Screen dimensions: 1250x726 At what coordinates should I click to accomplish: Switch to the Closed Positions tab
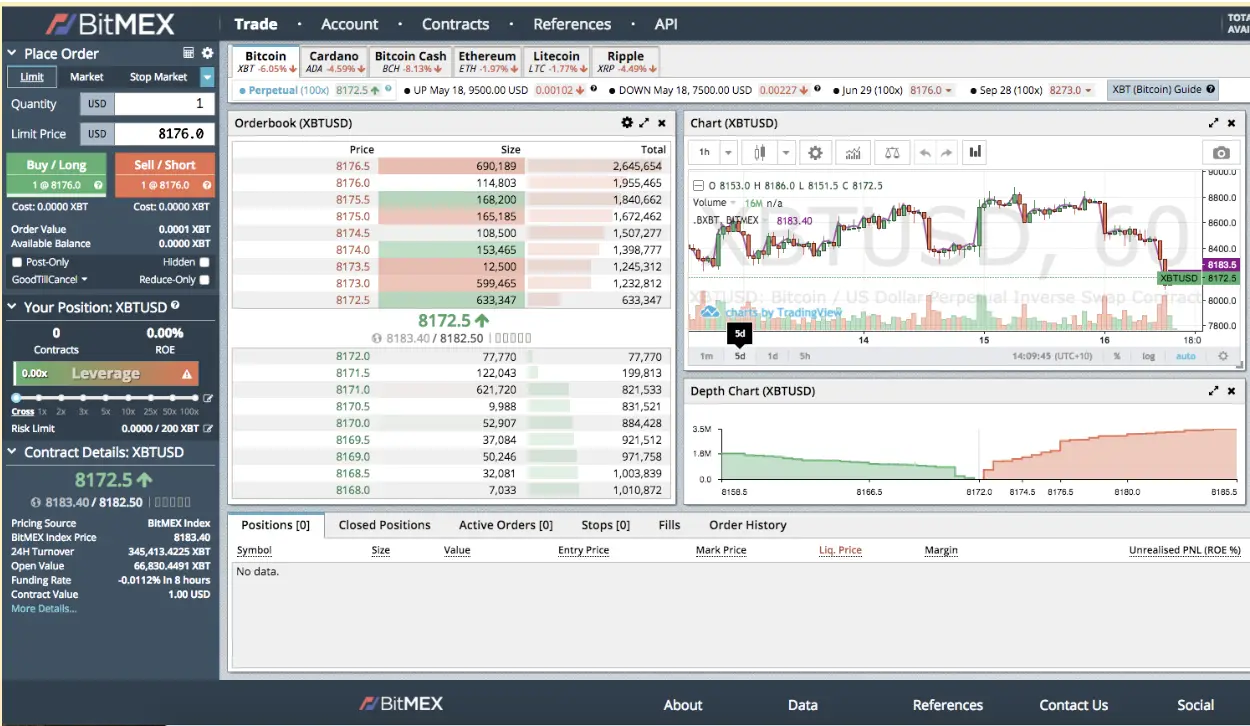[384, 525]
